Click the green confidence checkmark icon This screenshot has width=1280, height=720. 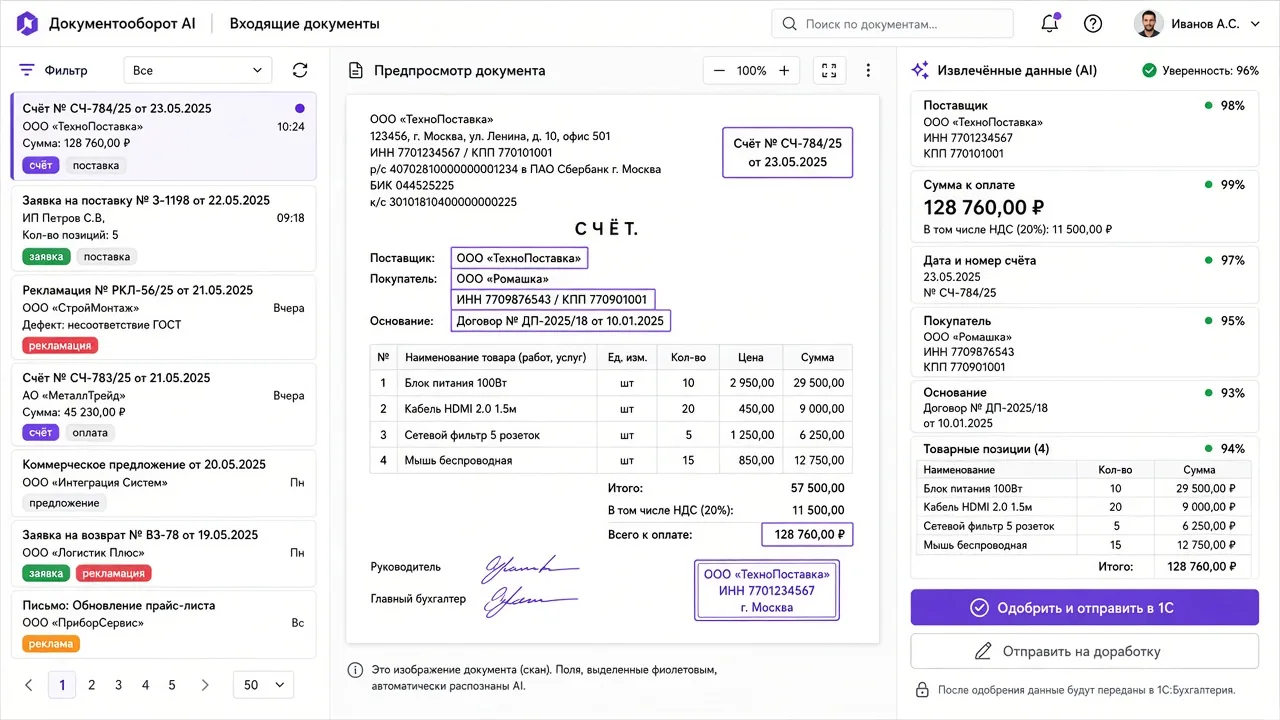[x=1150, y=70]
